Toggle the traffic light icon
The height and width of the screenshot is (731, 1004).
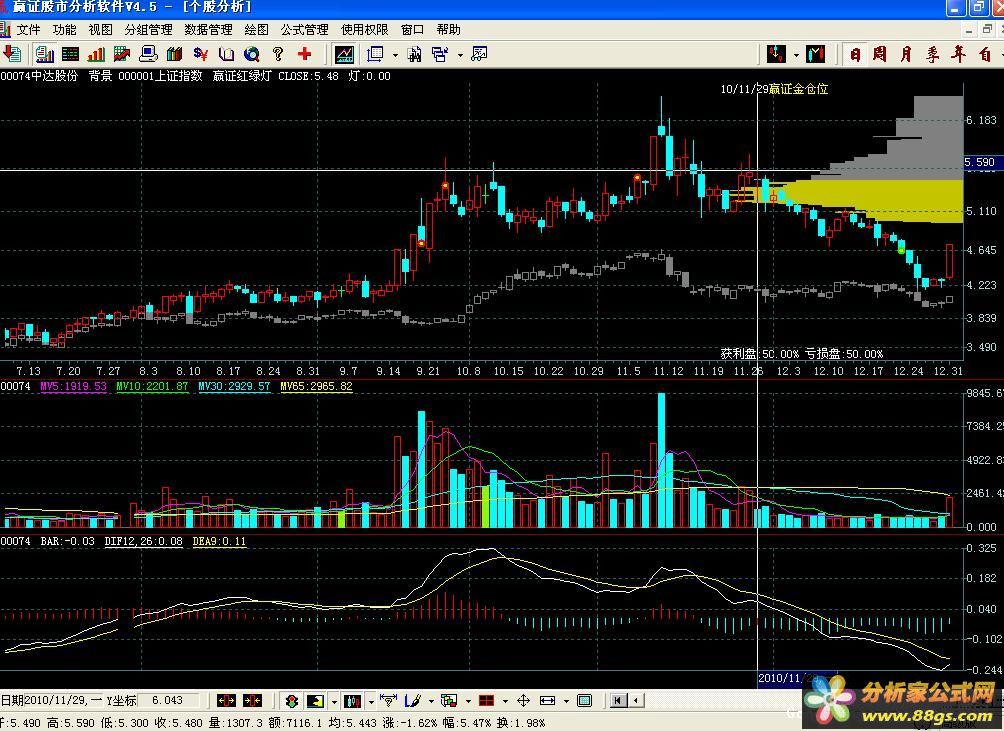coord(292,701)
